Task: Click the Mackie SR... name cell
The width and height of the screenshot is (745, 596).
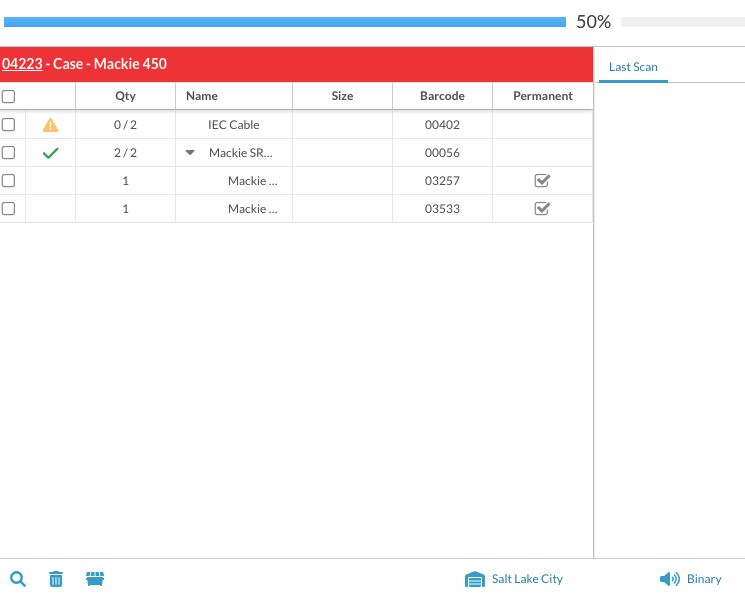Action: click(234, 153)
